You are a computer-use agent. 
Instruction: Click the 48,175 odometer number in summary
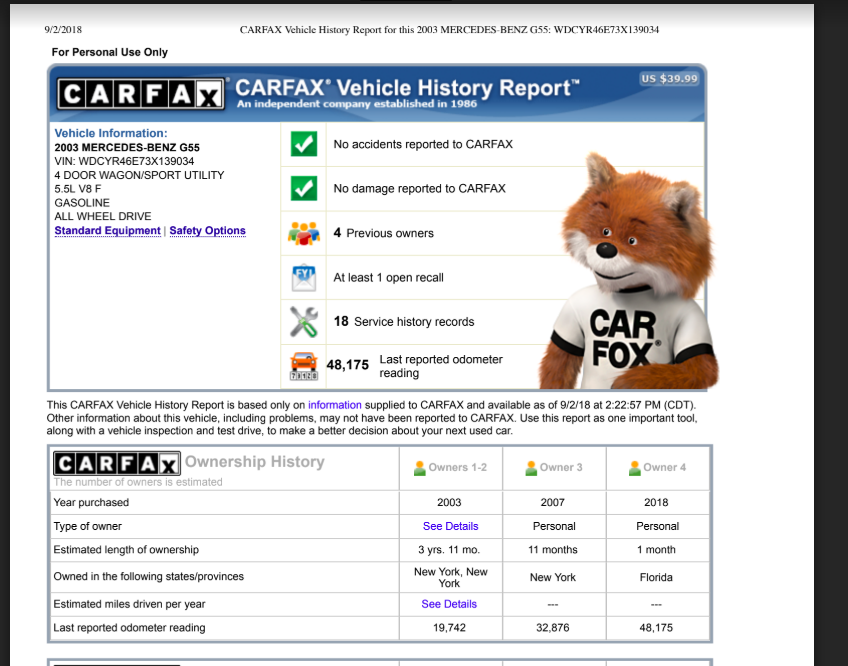pyautogui.click(x=348, y=365)
